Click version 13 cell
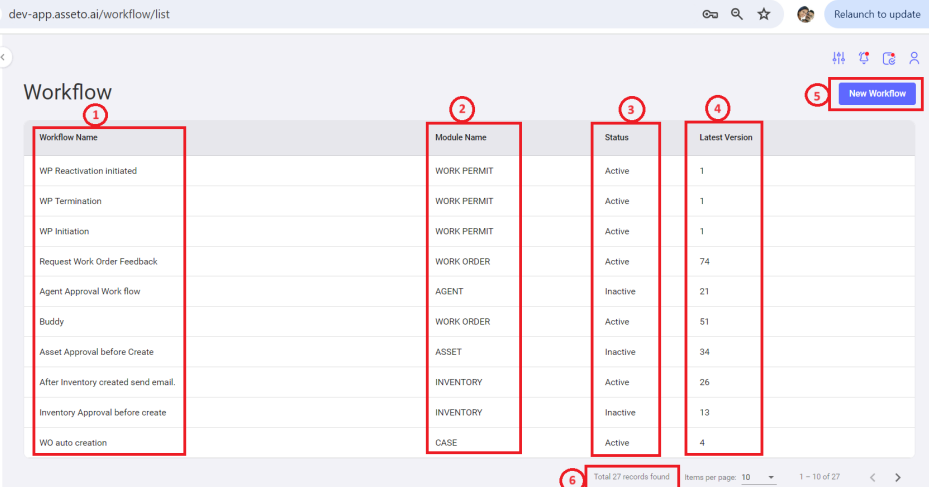The image size is (929, 487). (704, 412)
